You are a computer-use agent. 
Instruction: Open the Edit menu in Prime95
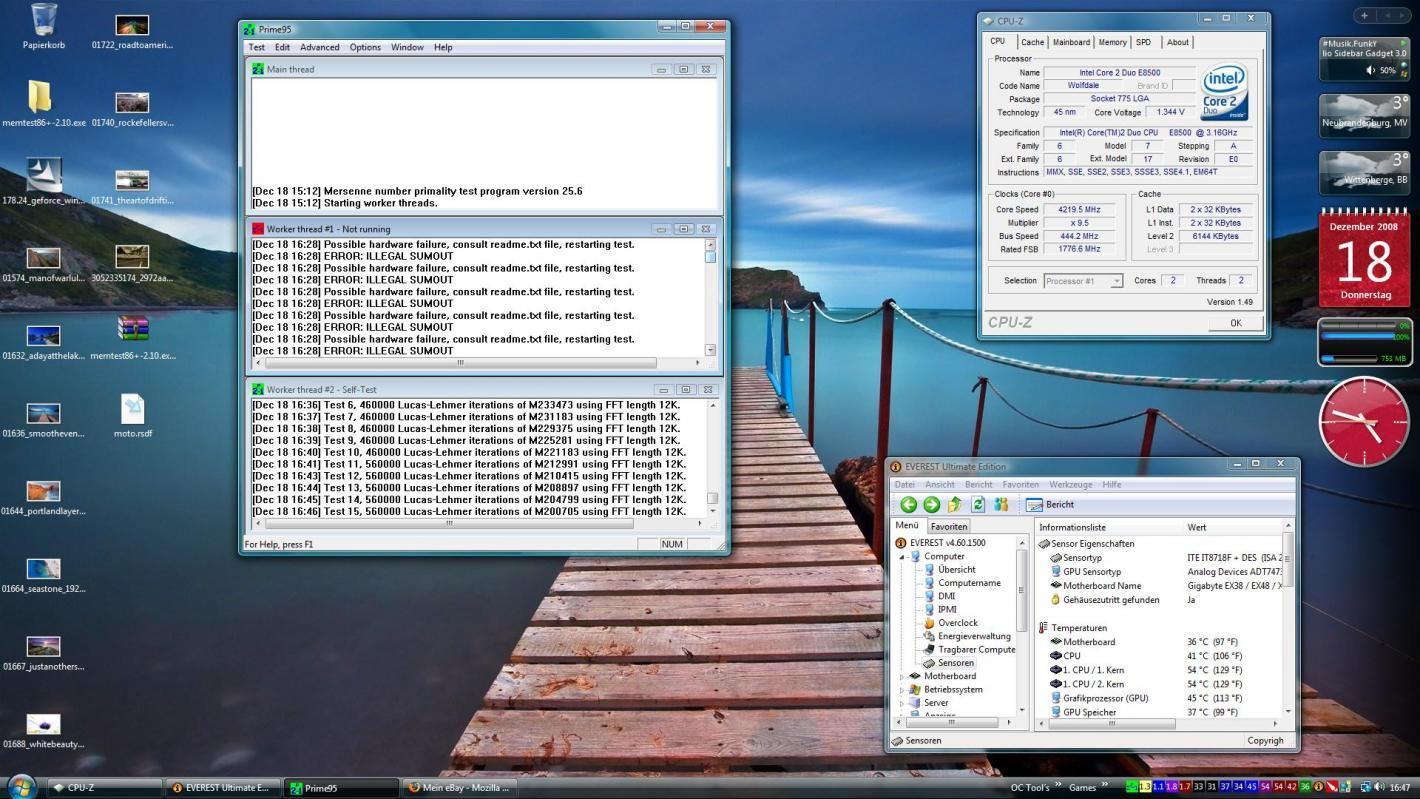[282, 47]
